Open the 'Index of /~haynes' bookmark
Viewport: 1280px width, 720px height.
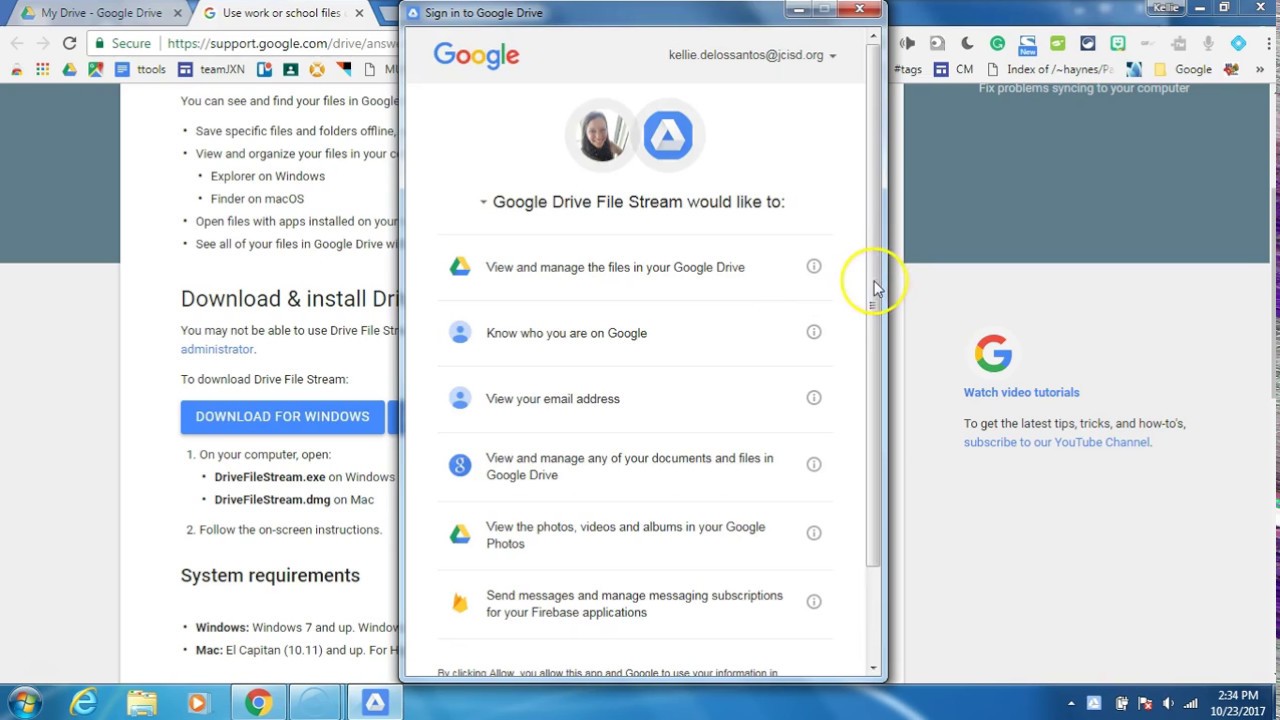1050,69
